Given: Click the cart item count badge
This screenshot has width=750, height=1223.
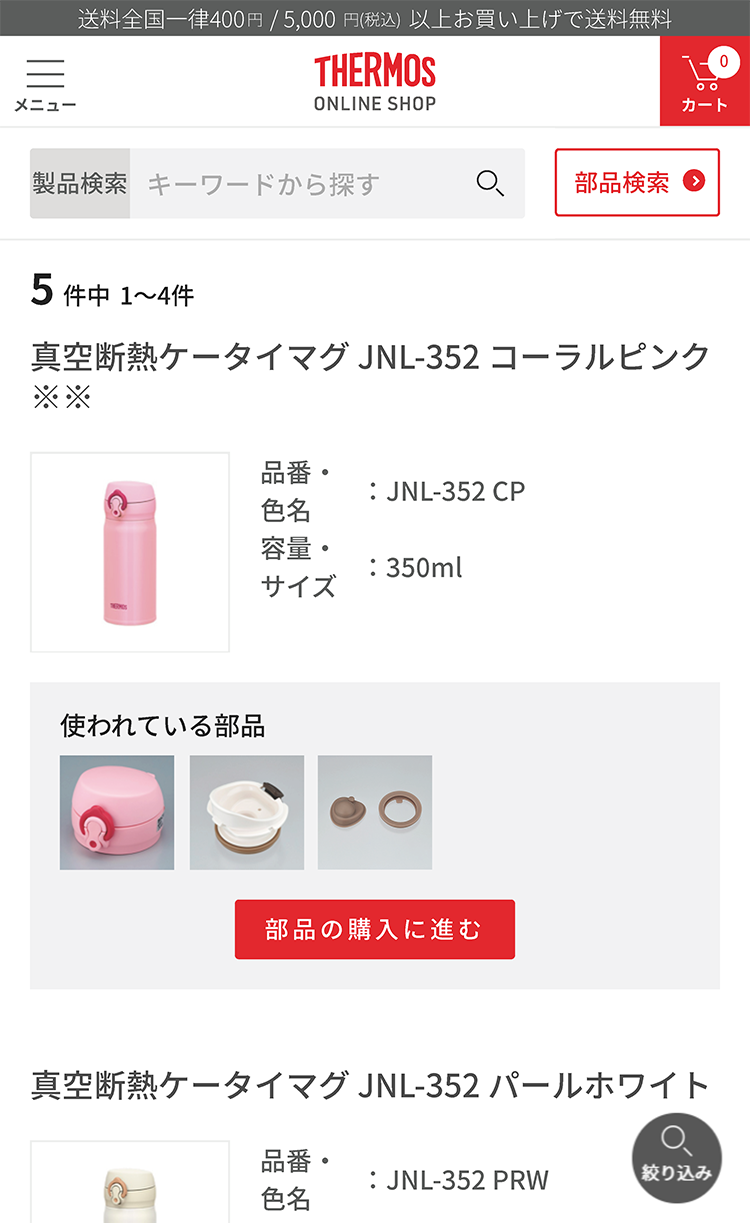Looking at the screenshot, I should (x=723, y=62).
